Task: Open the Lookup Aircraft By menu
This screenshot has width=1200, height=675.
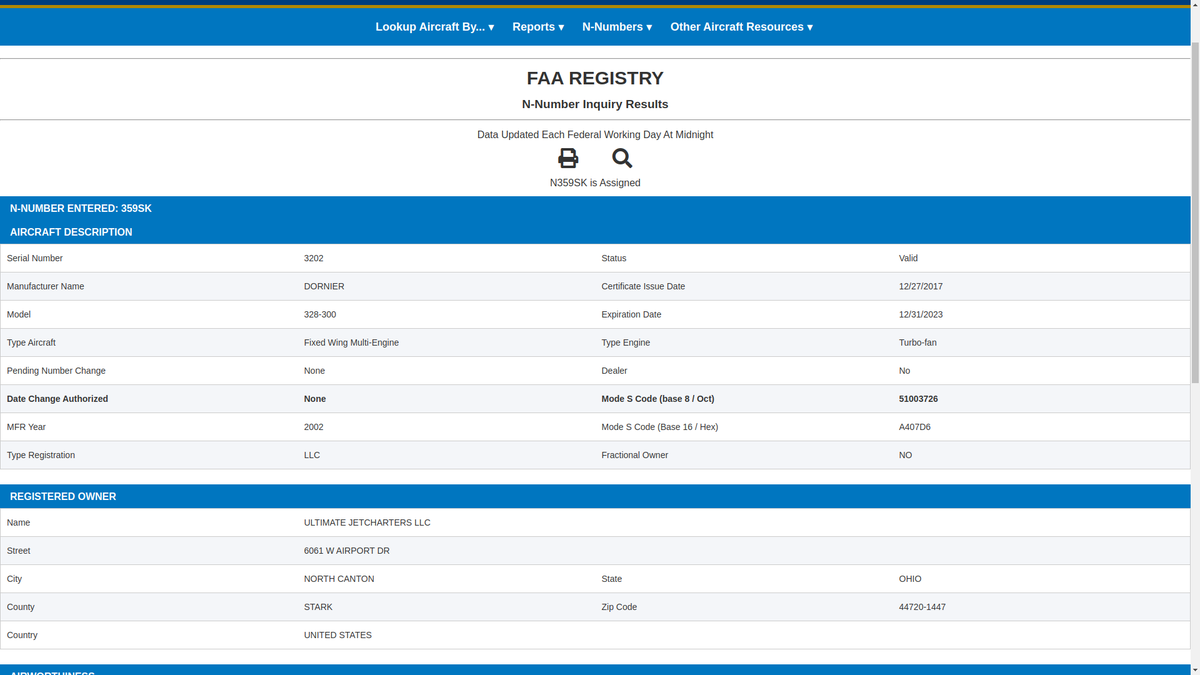Action: click(435, 27)
